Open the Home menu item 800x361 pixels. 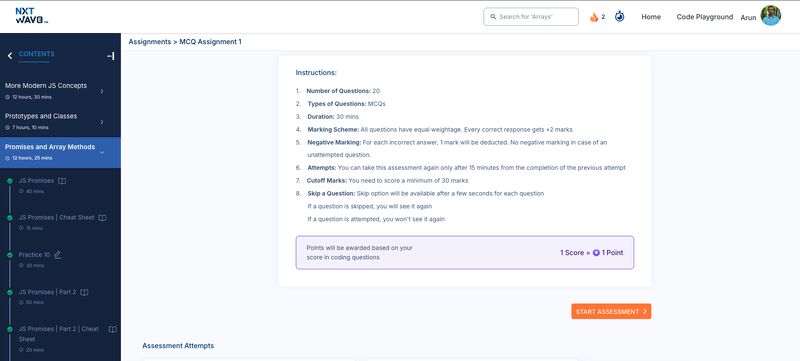pos(651,17)
